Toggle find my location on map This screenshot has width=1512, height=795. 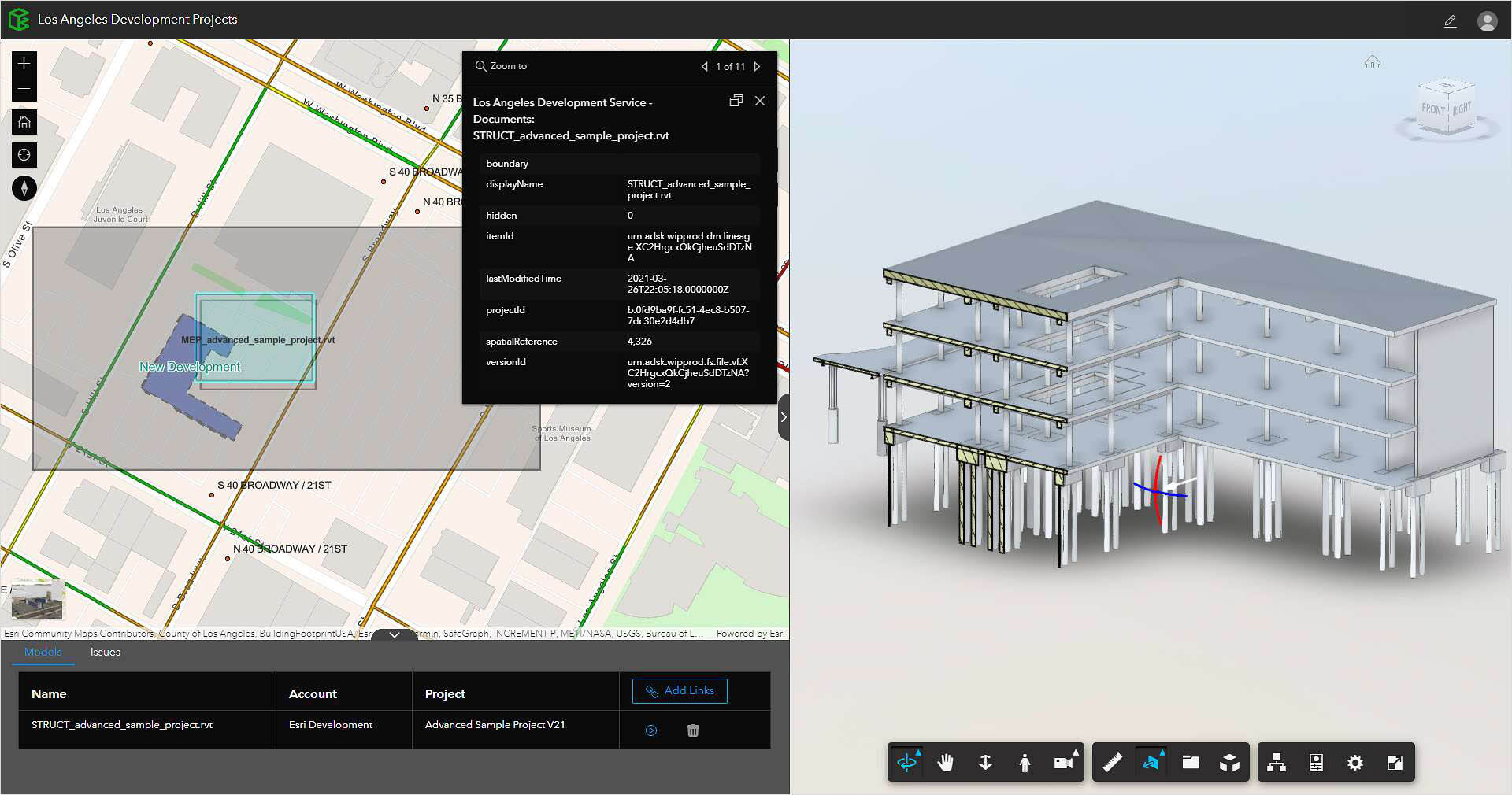[24, 155]
